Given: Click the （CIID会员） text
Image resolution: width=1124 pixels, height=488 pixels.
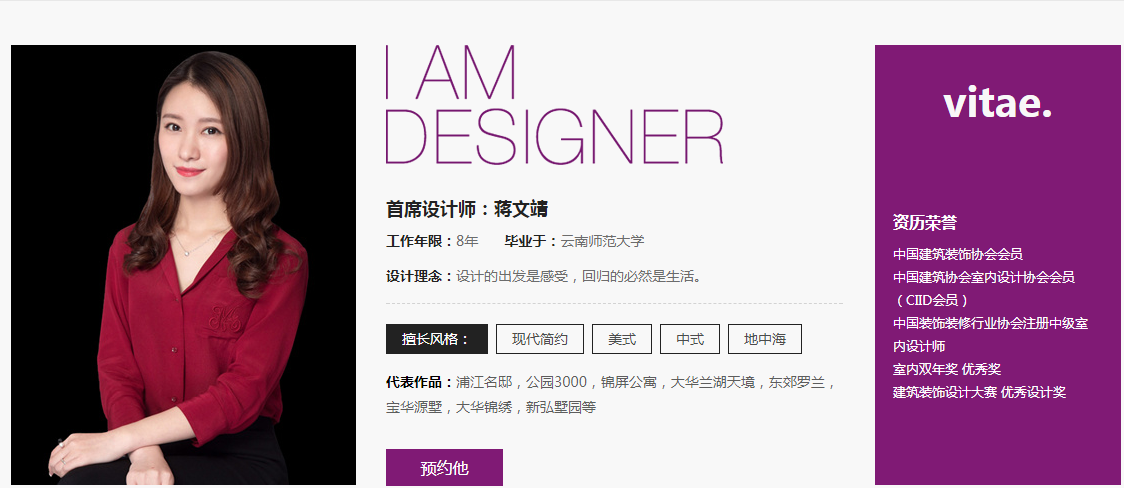Looking at the screenshot, I should pyautogui.click(x=933, y=300).
